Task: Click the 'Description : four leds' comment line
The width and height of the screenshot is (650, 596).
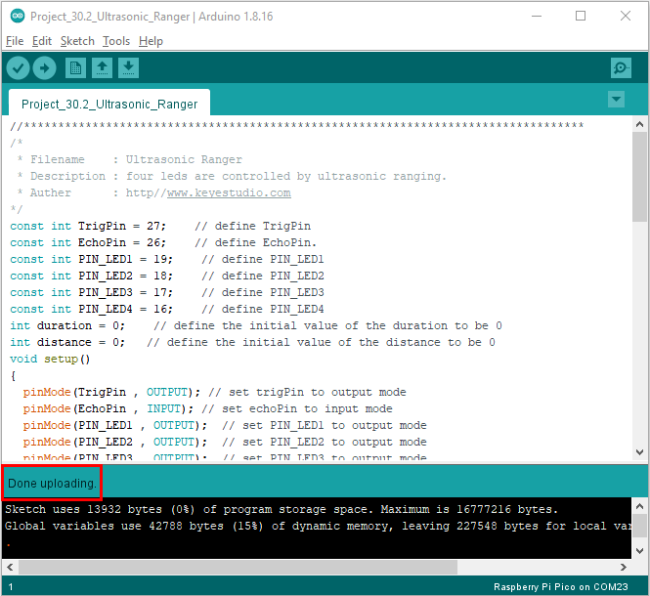Action: [x=232, y=176]
